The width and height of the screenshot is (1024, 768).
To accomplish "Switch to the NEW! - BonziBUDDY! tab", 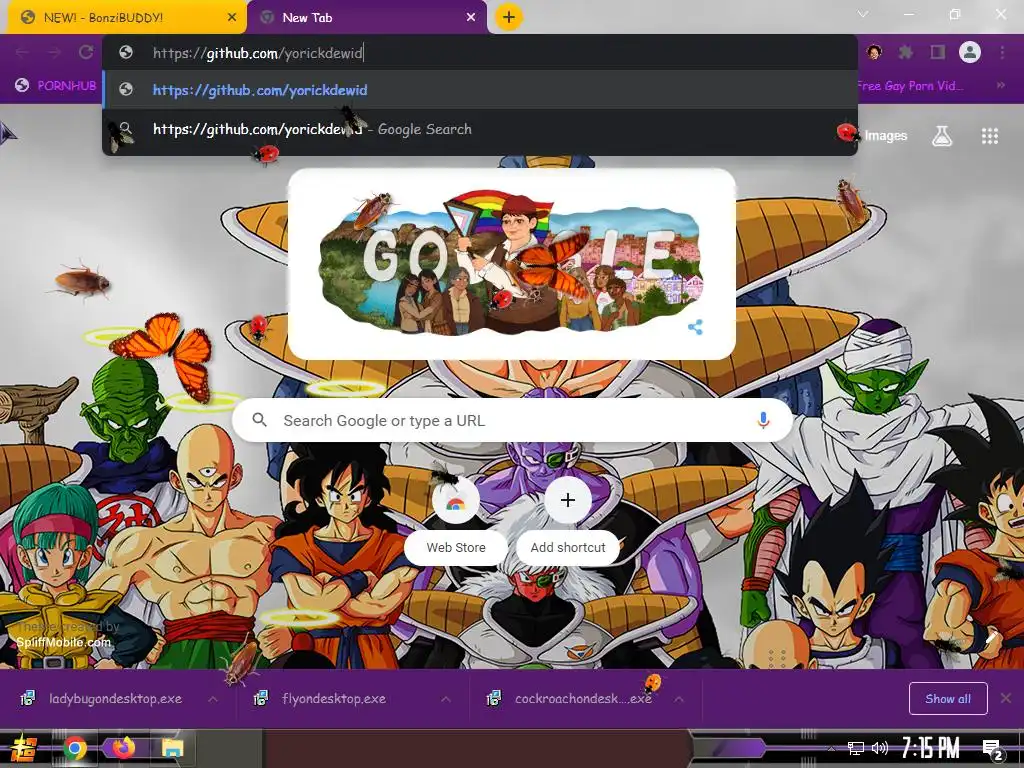I will pyautogui.click(x=127, y=18).
